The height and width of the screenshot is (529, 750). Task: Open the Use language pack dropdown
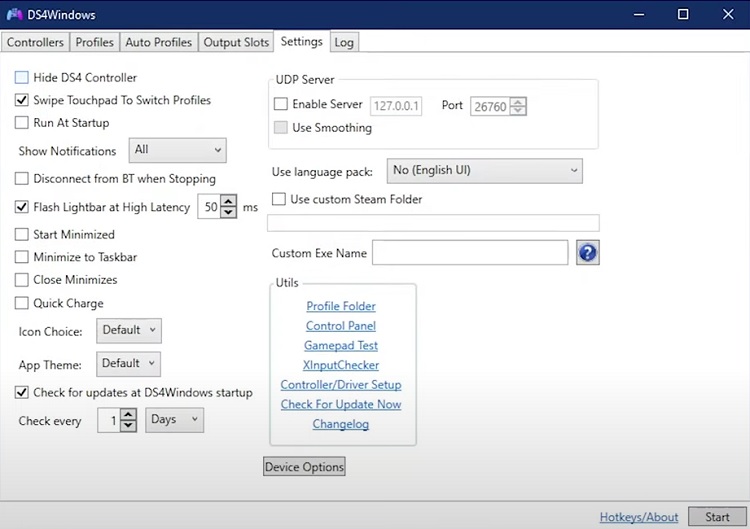click(485, 171)
